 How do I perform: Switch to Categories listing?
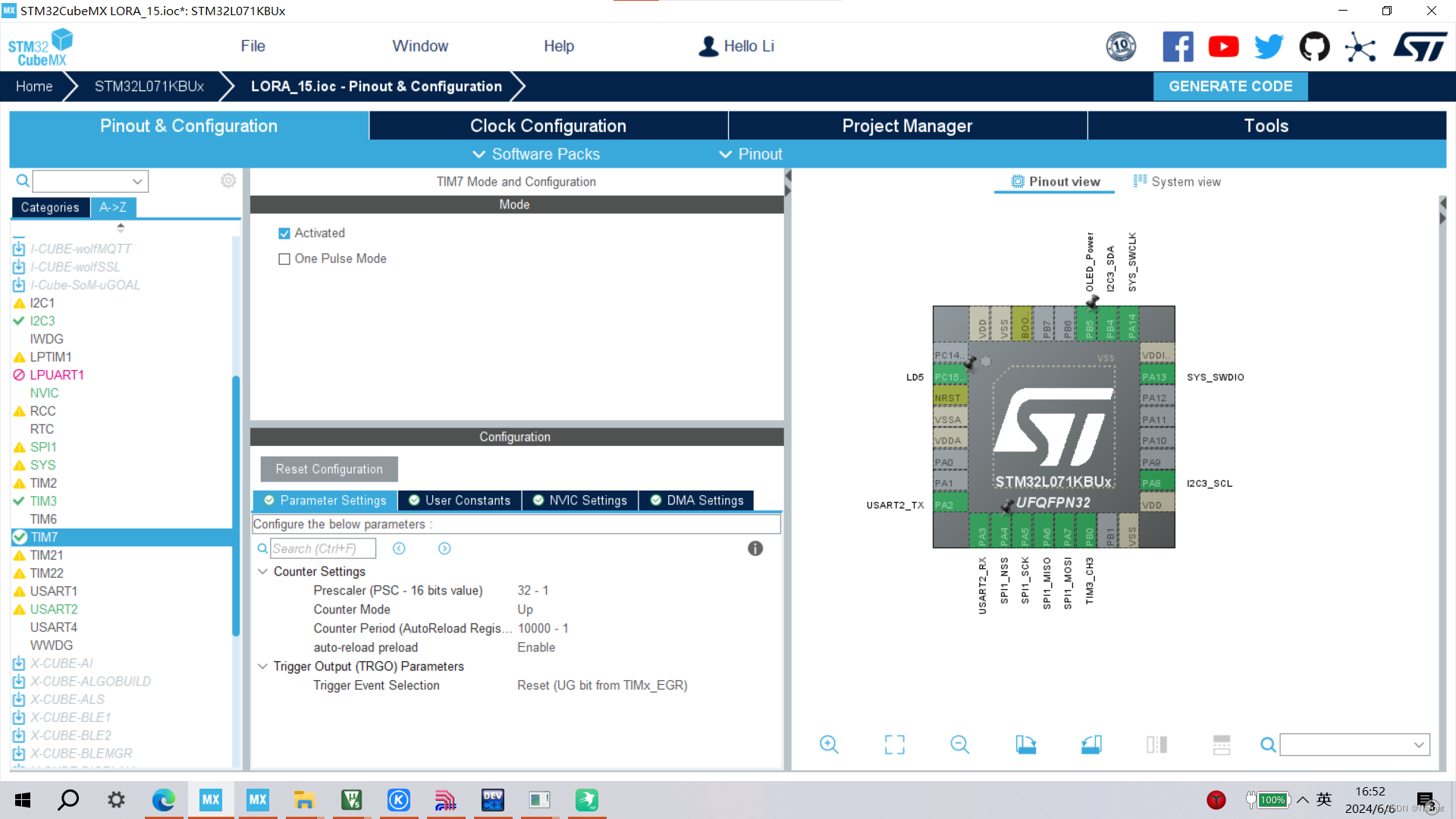coord(50,207)
